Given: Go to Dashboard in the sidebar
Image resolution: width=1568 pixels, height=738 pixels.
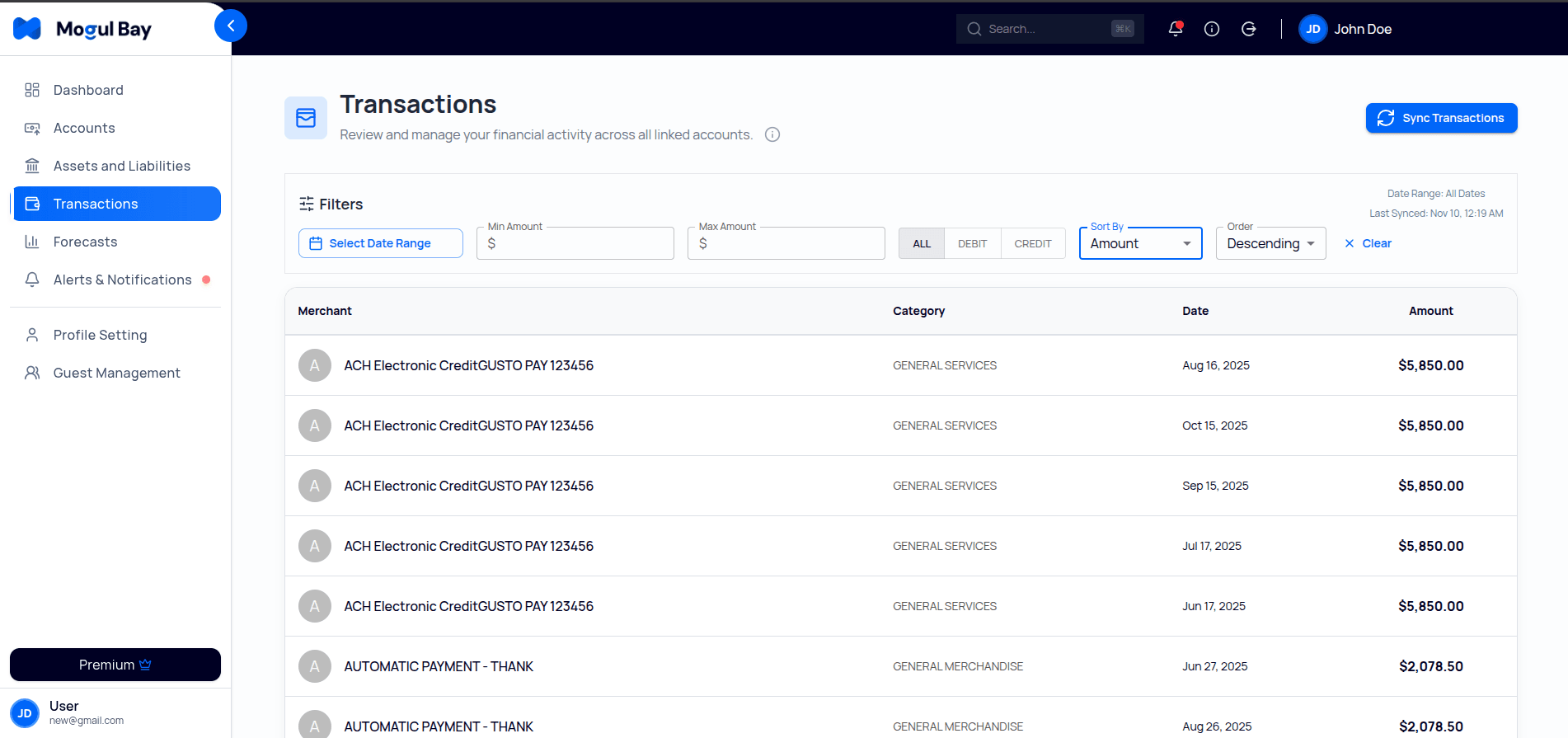Looking at the screenshot, I should click(116, 90).
